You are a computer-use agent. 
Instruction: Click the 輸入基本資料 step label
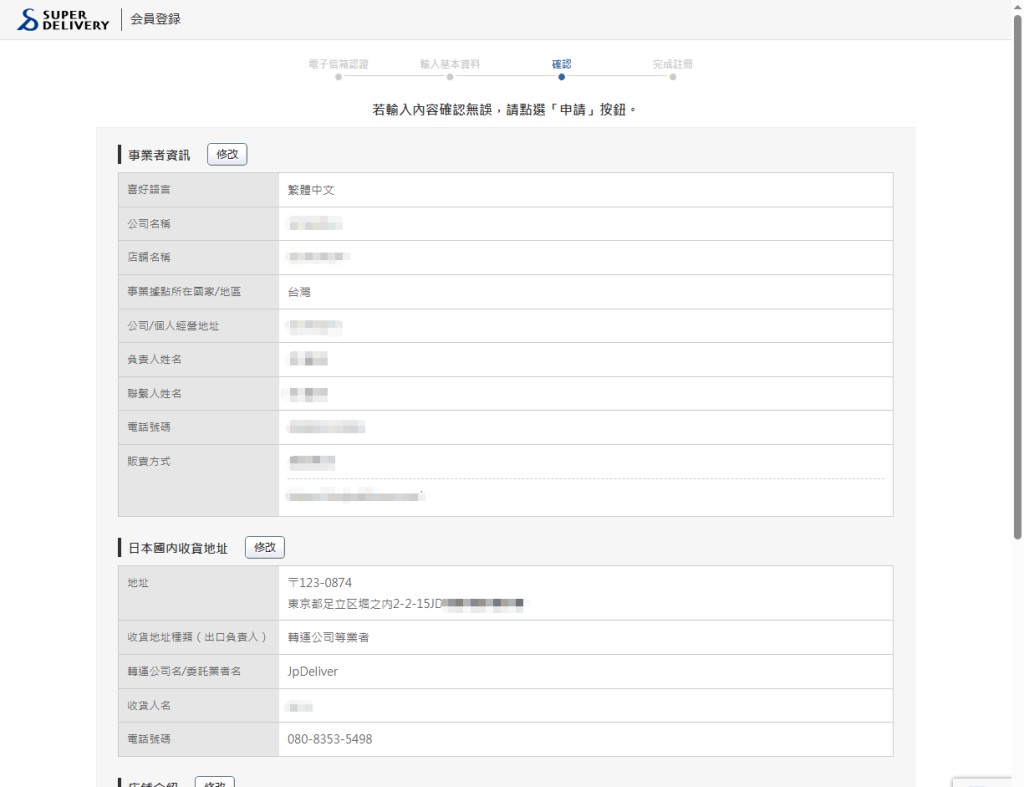(450, 64)
